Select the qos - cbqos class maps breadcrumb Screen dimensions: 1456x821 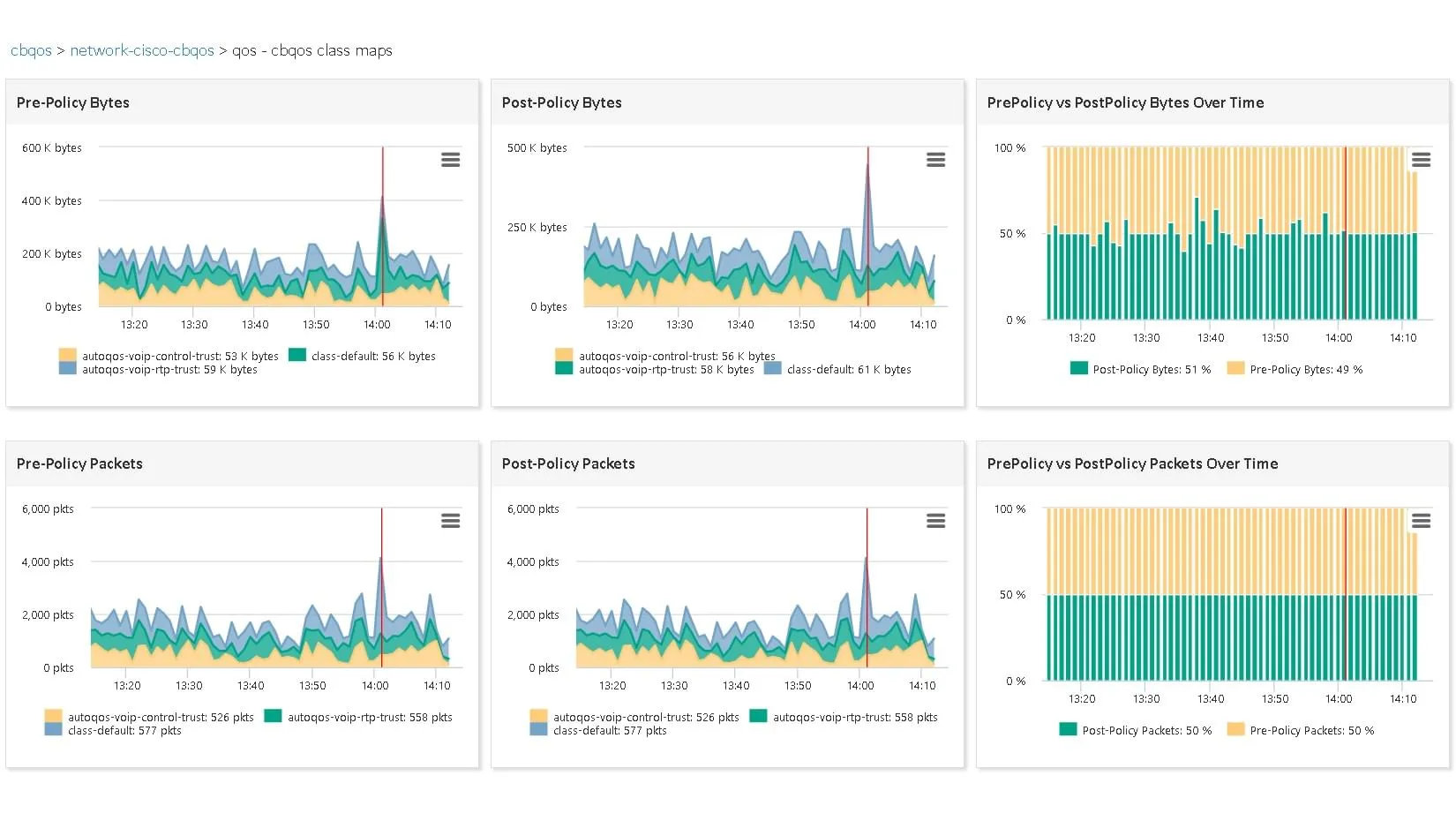point(311,50)
